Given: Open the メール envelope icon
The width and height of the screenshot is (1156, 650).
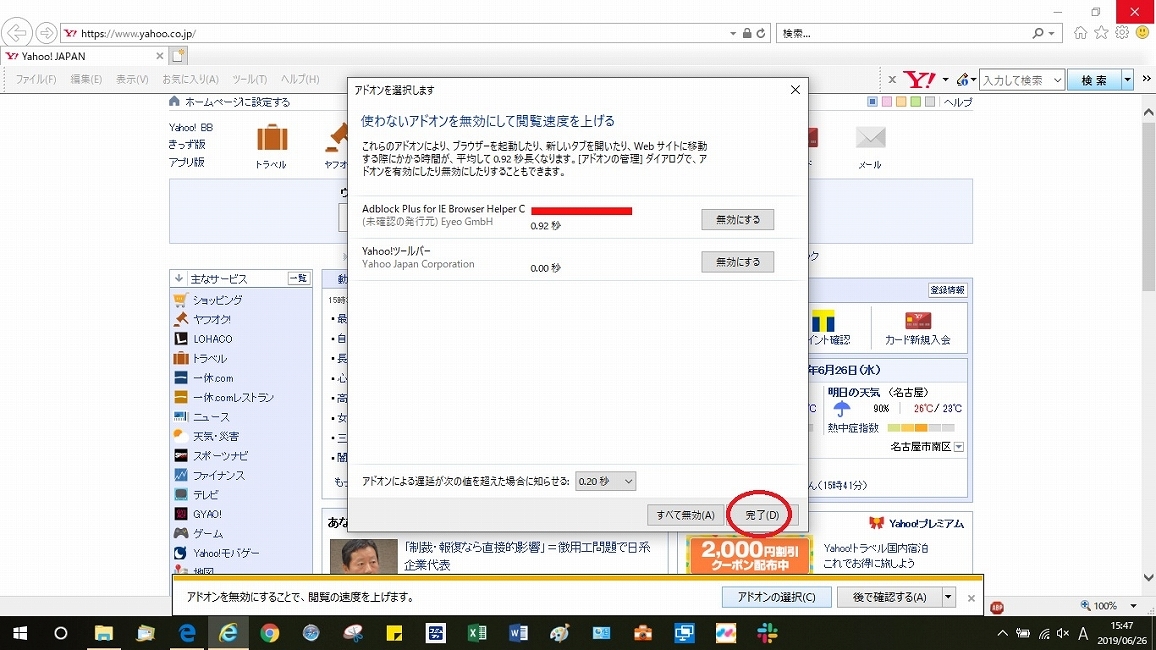Looking at the screenshot, I should click(871, 137).
